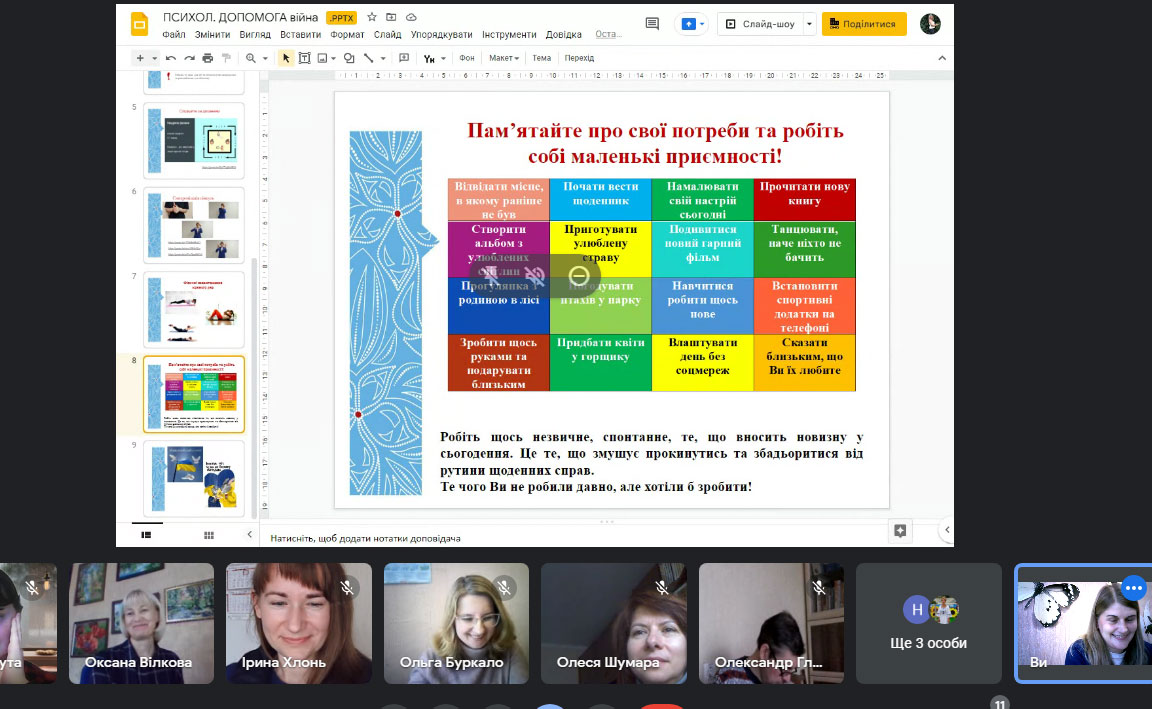Open the new slide layout dropdown arrow

click(154, 58)
